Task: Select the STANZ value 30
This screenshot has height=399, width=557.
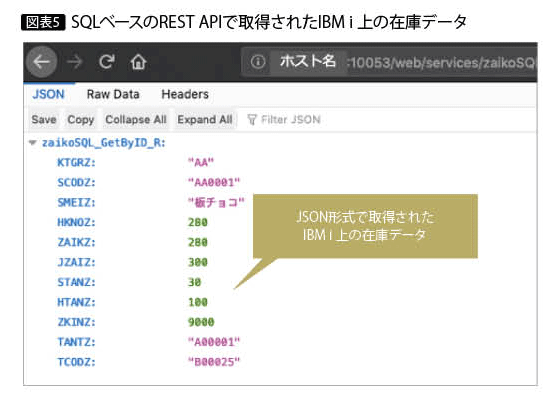Action: 194,282
